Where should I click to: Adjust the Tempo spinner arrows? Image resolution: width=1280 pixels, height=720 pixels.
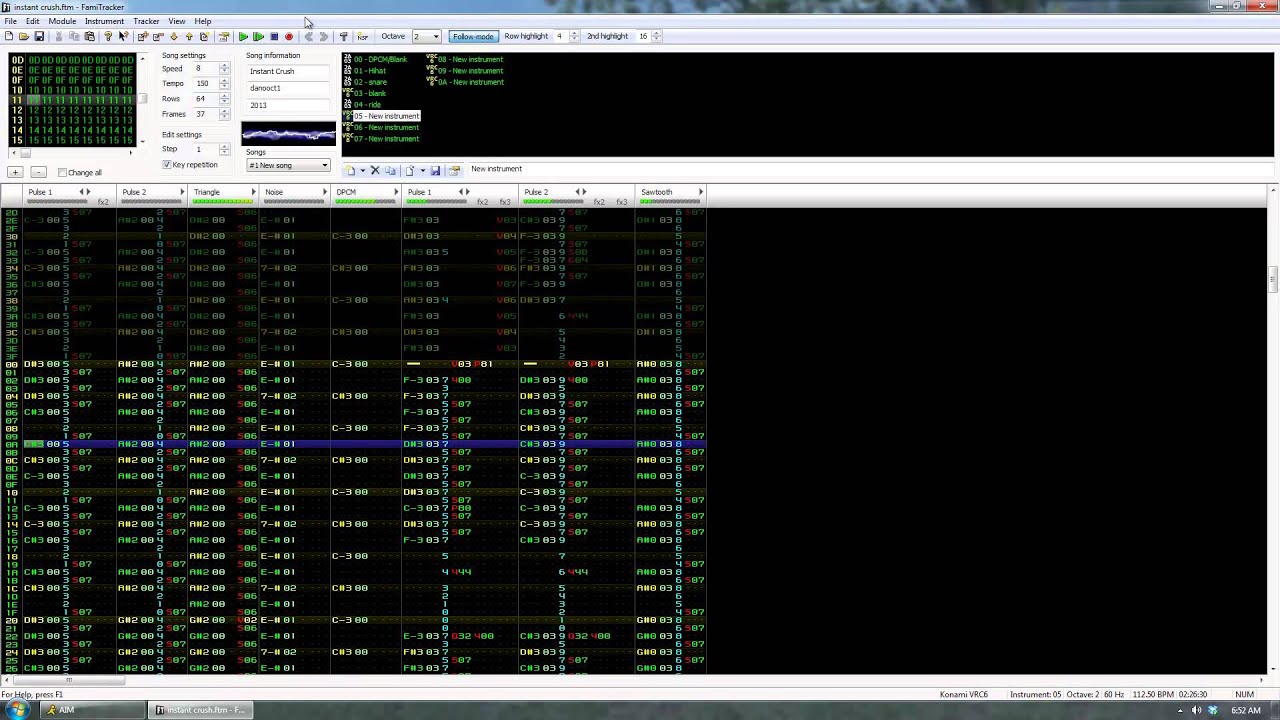point(224,83)
